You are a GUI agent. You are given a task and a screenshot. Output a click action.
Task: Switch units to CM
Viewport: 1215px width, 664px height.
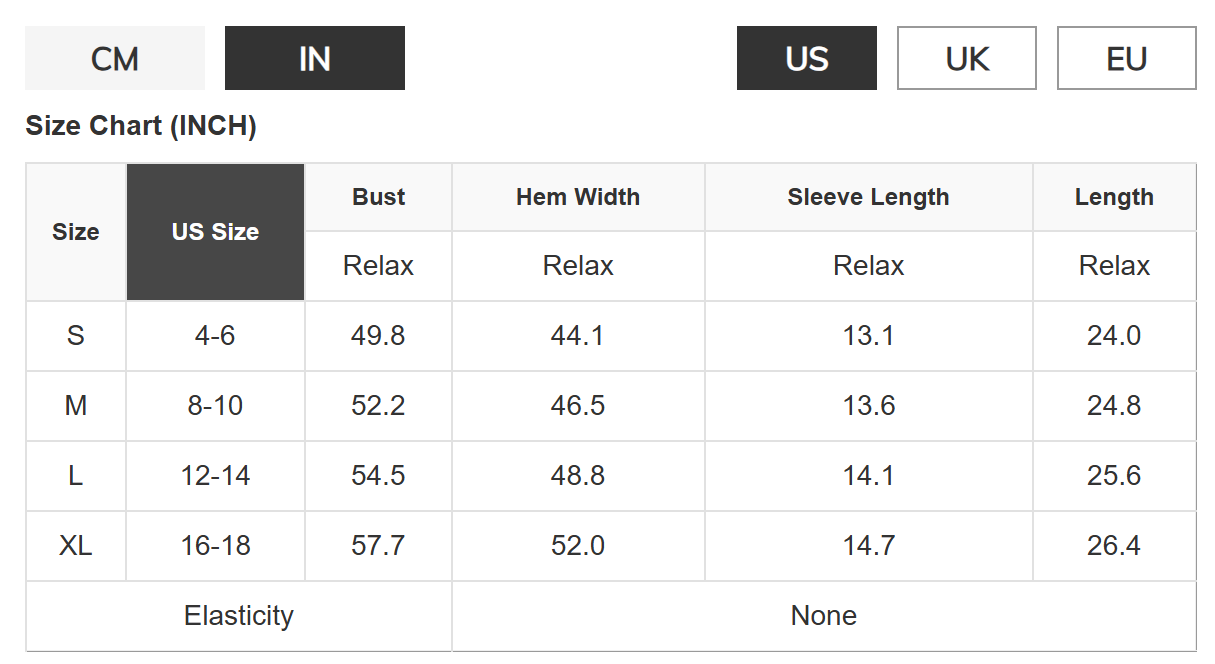point(114,59)
